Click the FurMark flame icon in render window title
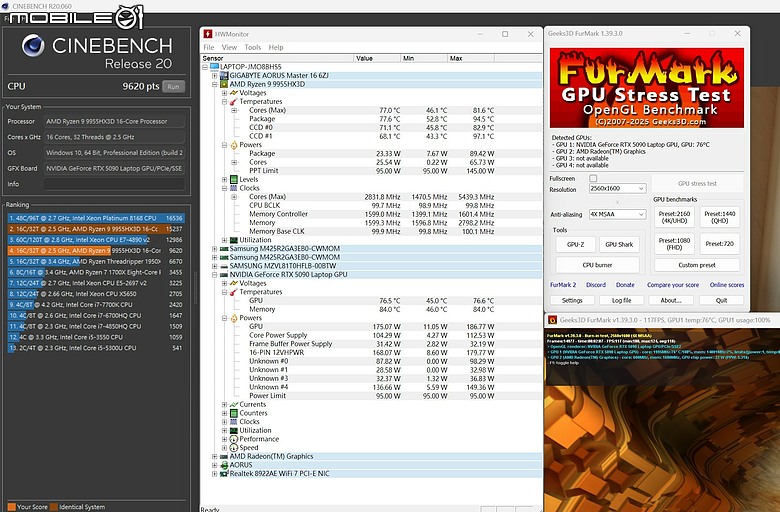Viewport: 780px width, 512px height. [552, 320]
